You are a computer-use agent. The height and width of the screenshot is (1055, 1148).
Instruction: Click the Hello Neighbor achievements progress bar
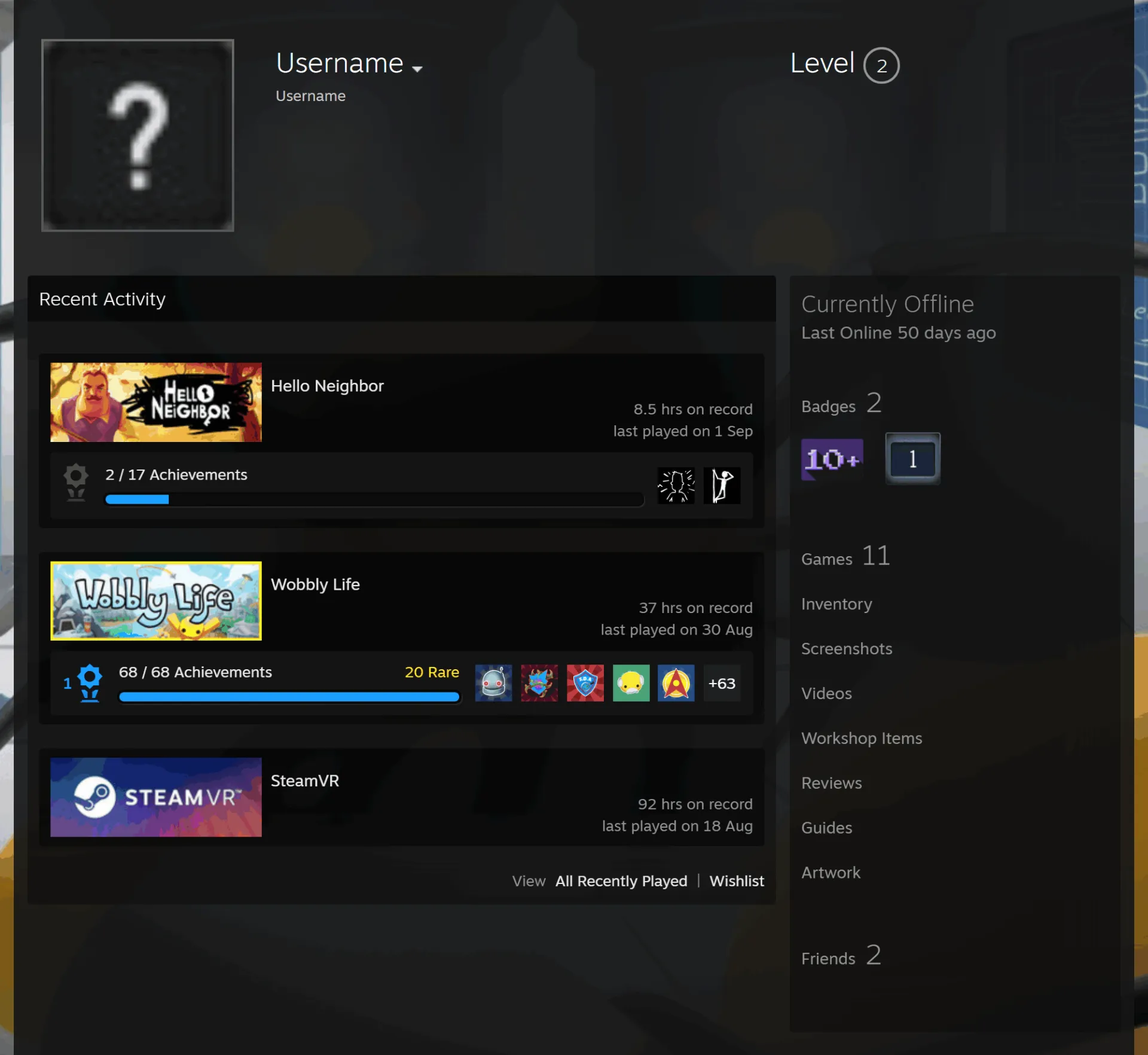[x=374, y=499]
